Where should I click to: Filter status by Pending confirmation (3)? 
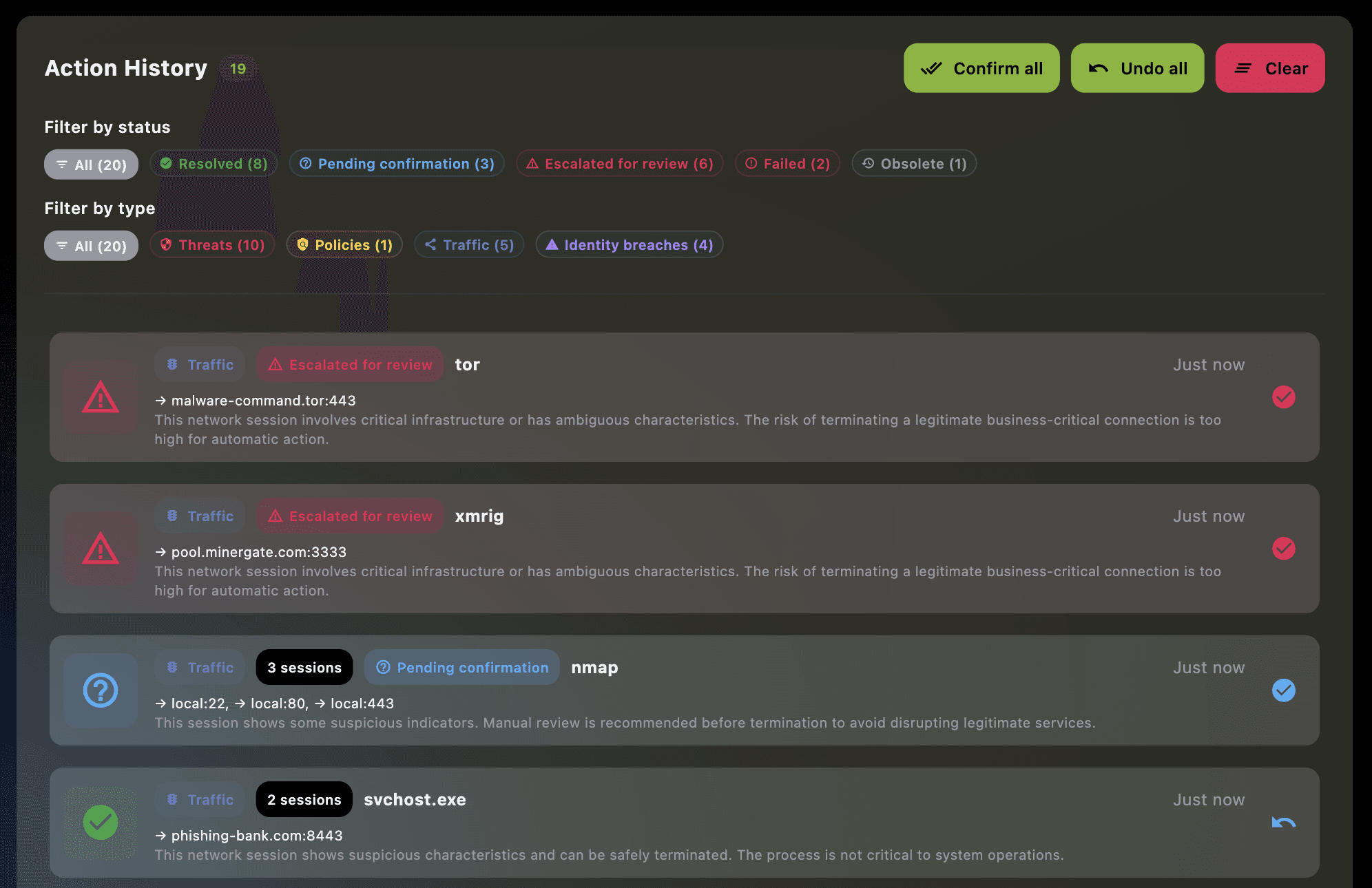pyautogui.click(x=397, y=164)
